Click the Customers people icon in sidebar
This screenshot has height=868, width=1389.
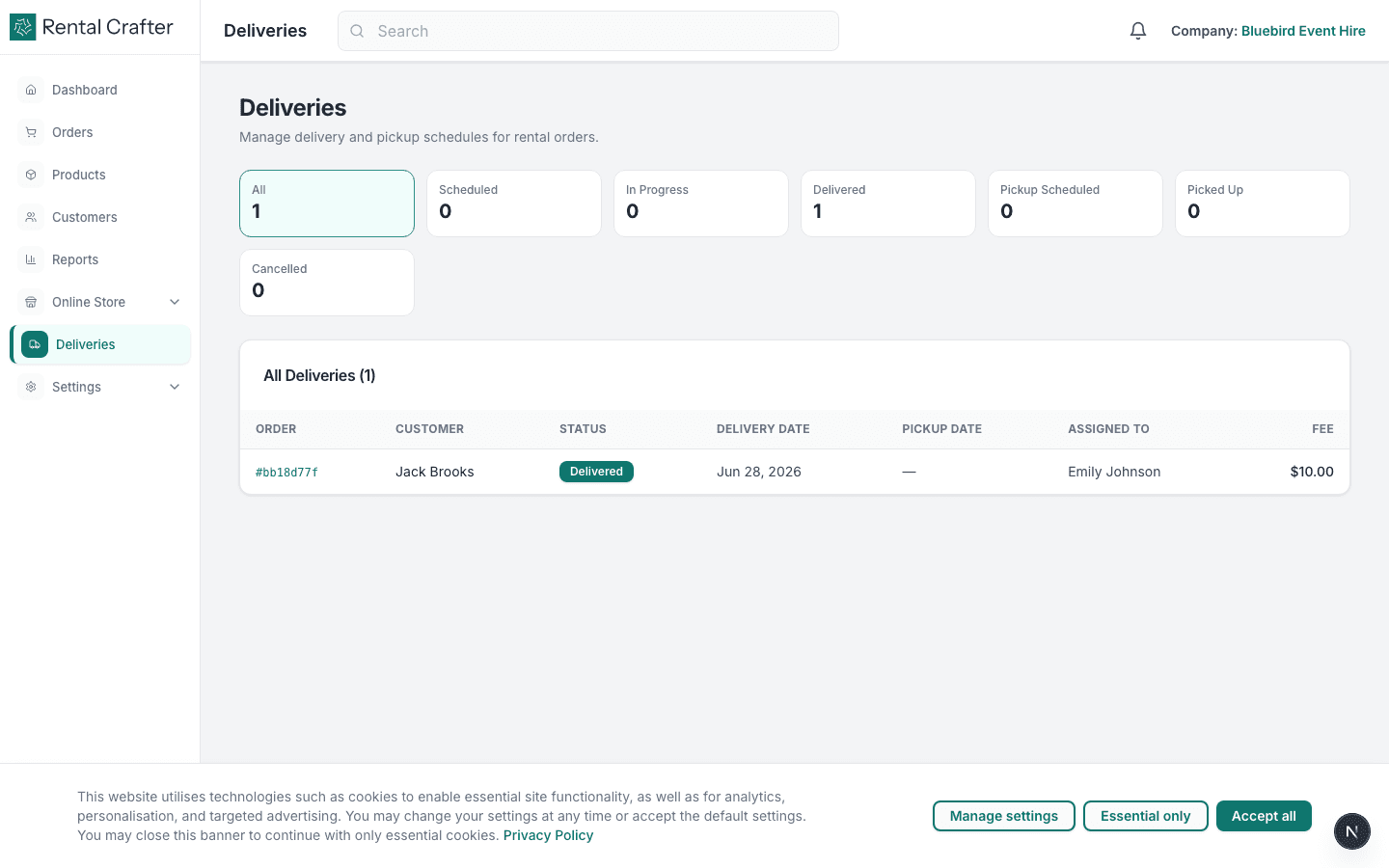[x=31, y=217]
